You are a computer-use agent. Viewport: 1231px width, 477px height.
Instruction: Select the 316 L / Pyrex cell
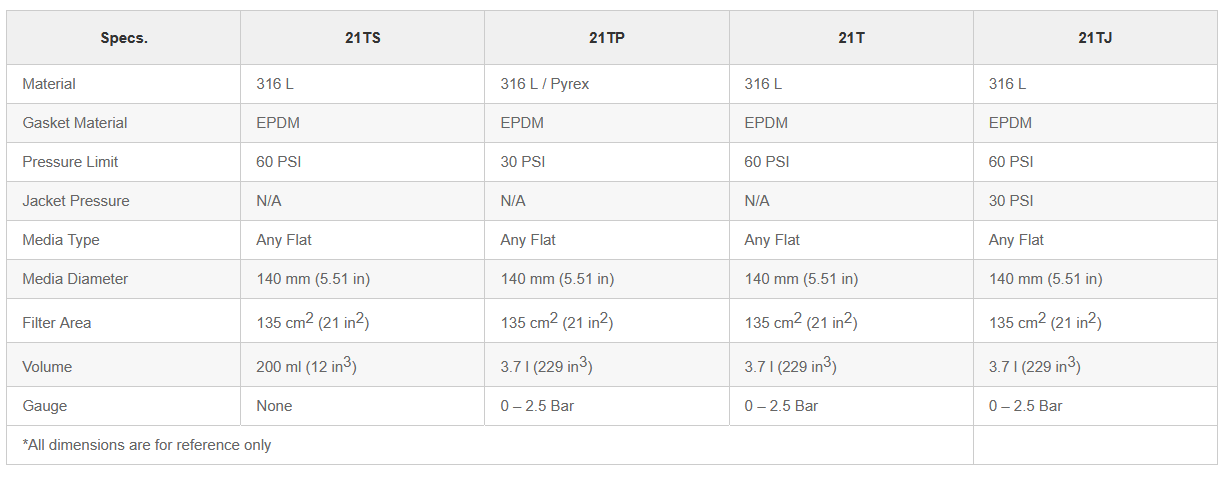tap(545, 84)
